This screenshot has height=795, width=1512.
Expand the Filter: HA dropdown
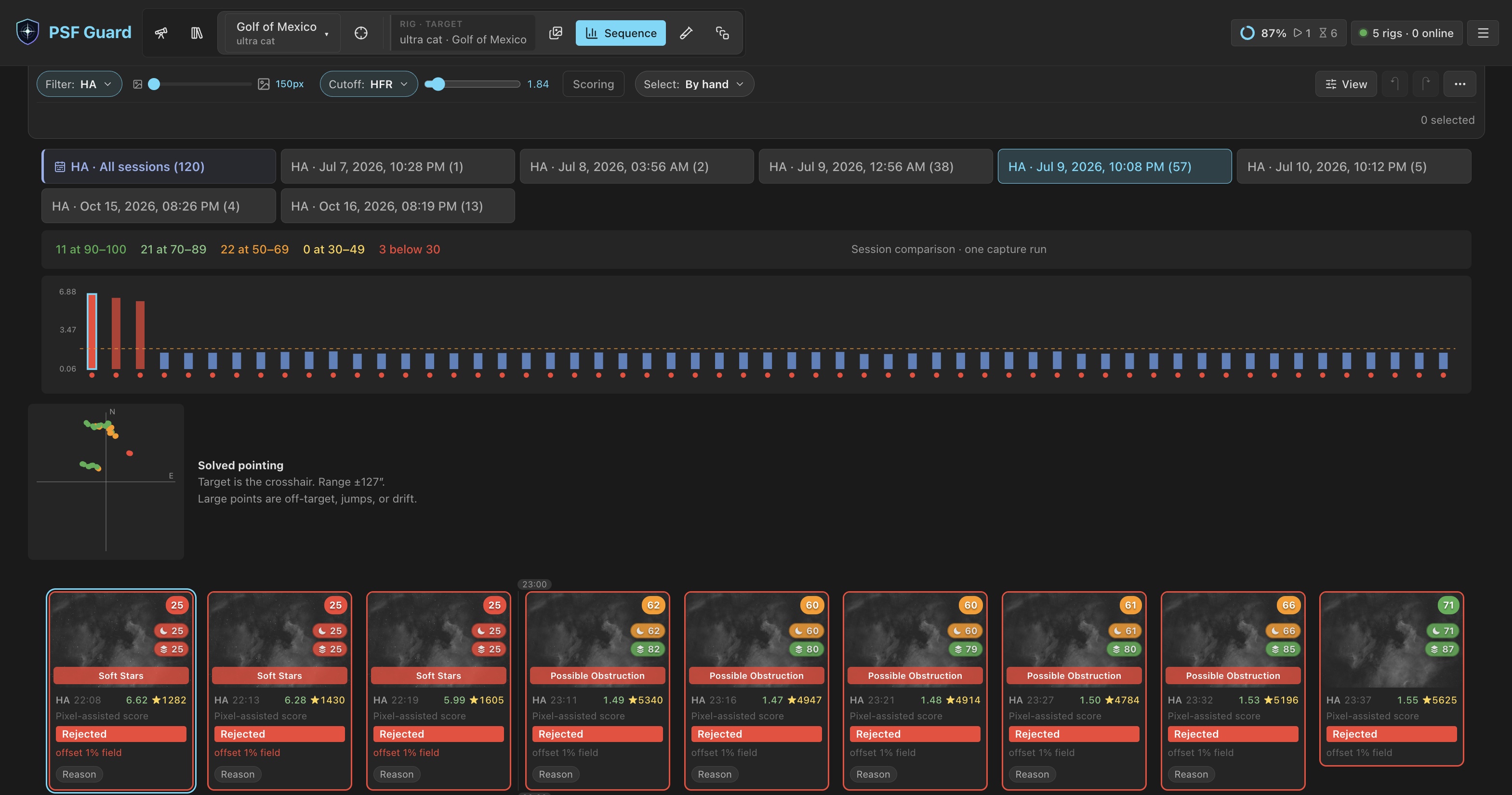pyautogui.click(x=79, y=84)
